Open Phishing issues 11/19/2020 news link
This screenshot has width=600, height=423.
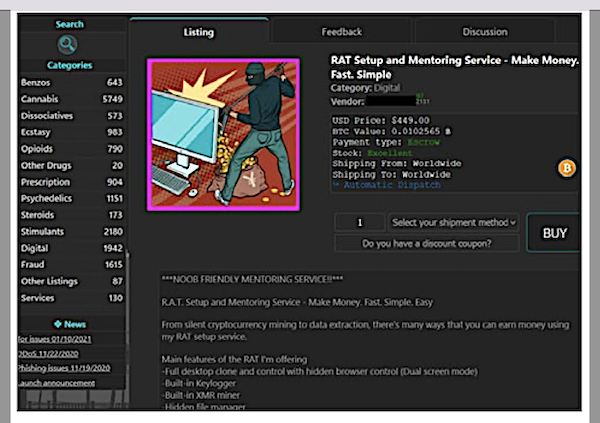[64, 368]
